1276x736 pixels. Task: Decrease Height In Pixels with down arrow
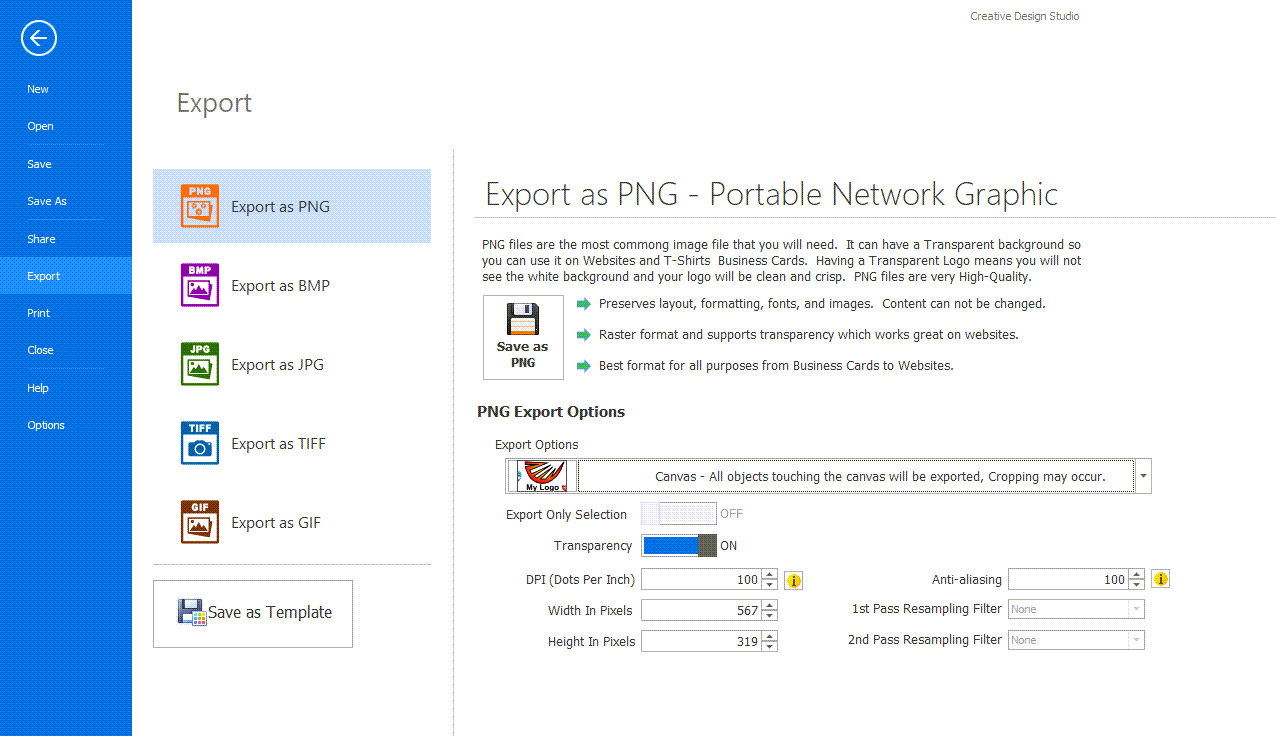[x=769, y=647]
